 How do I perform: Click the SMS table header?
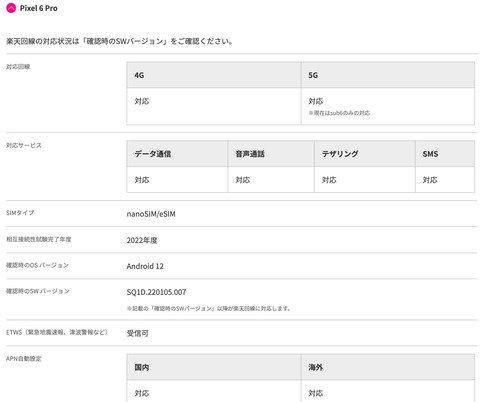click(x=445, y=154)
